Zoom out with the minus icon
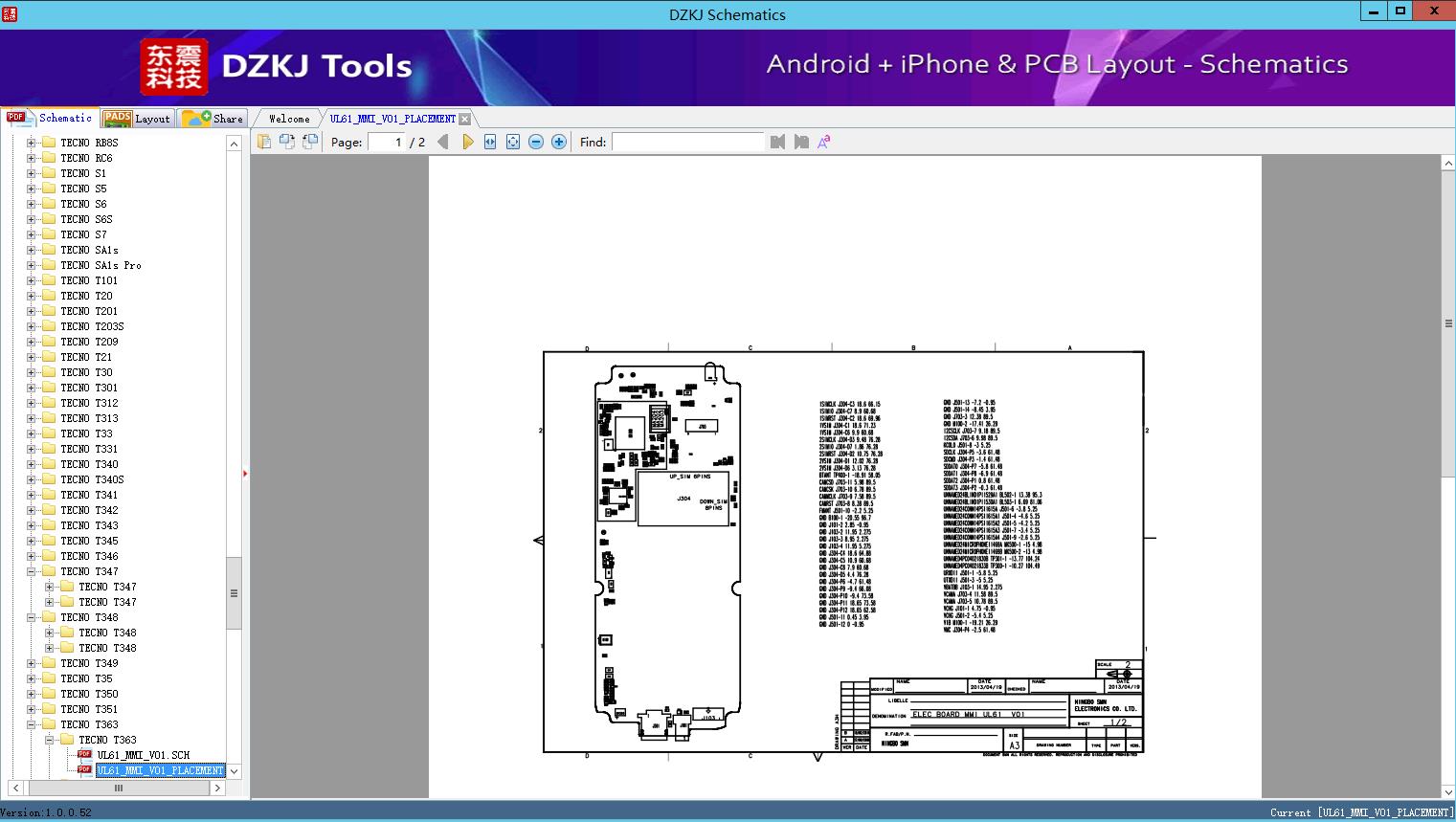1456x822 pixels. pyautogui.click(x=536, y=142)
